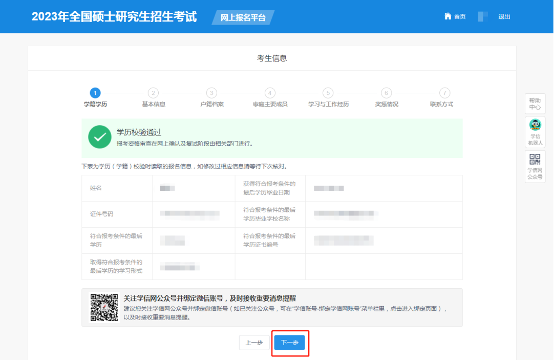Select step 3 户籍档案

212,98
